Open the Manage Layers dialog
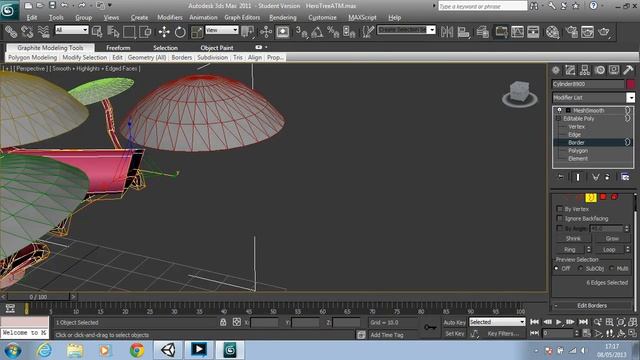Image resolution: width=640 pixels, height=360 pixels. (x=483, y=31)
